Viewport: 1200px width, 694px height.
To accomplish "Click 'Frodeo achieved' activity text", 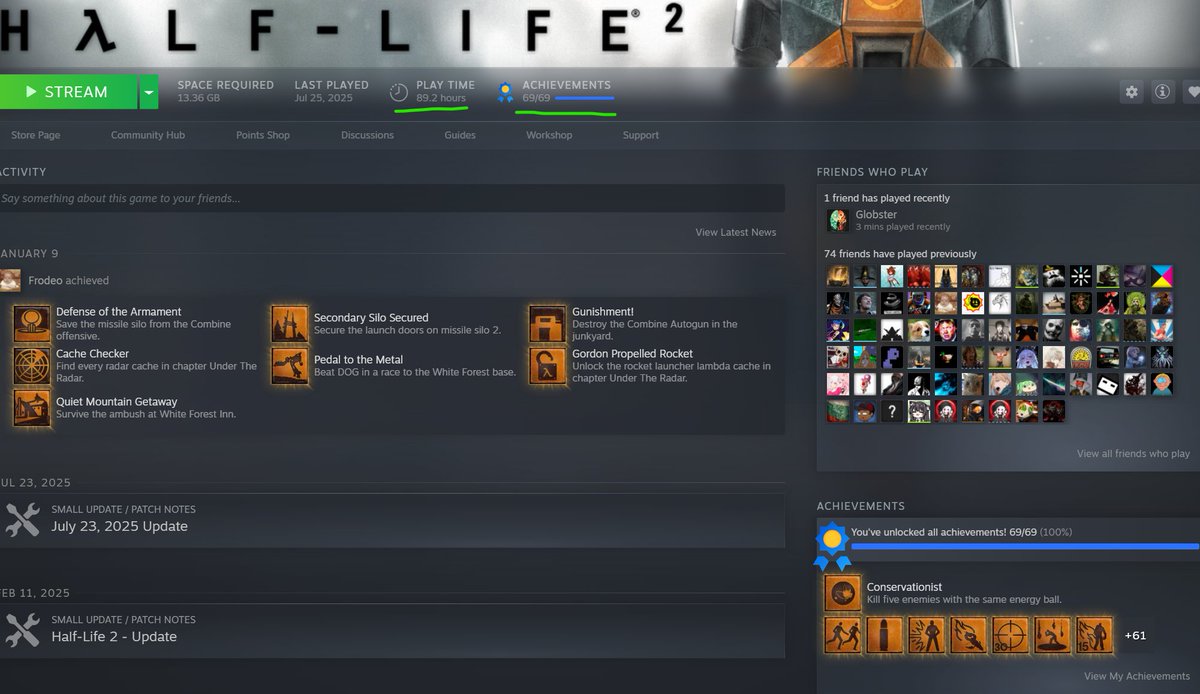I will click(x=69, y=281).
